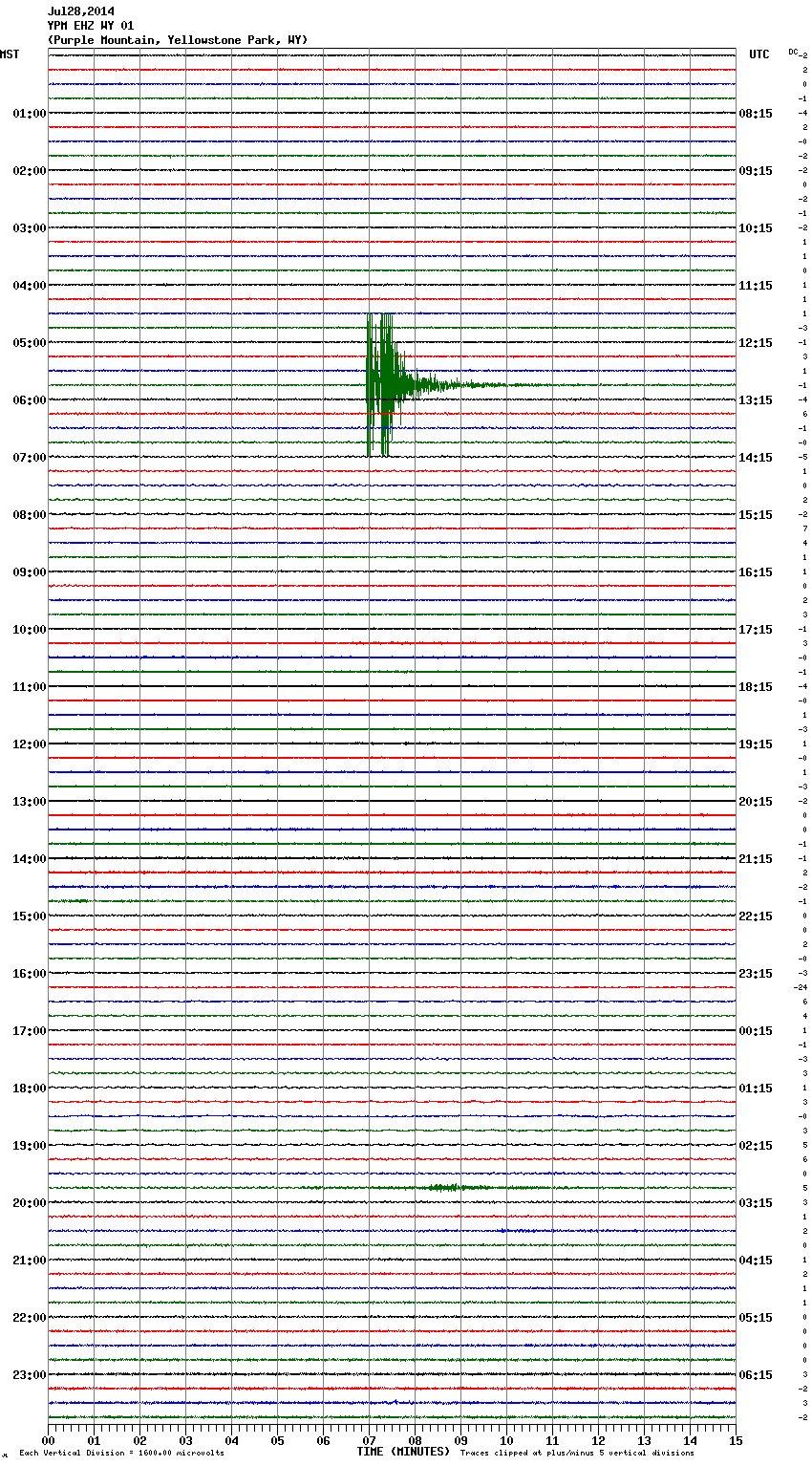812x1466 pixels.
Task: Select the "16:00" MST time label
Action: tap(30, 974)
